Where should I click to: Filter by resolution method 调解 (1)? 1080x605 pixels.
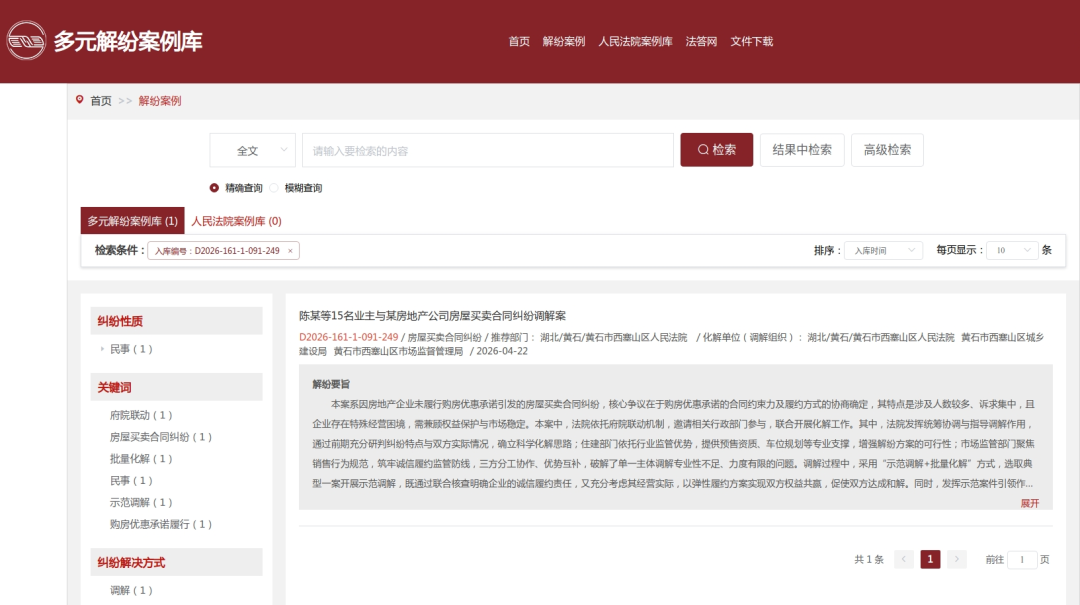[131, 590]
